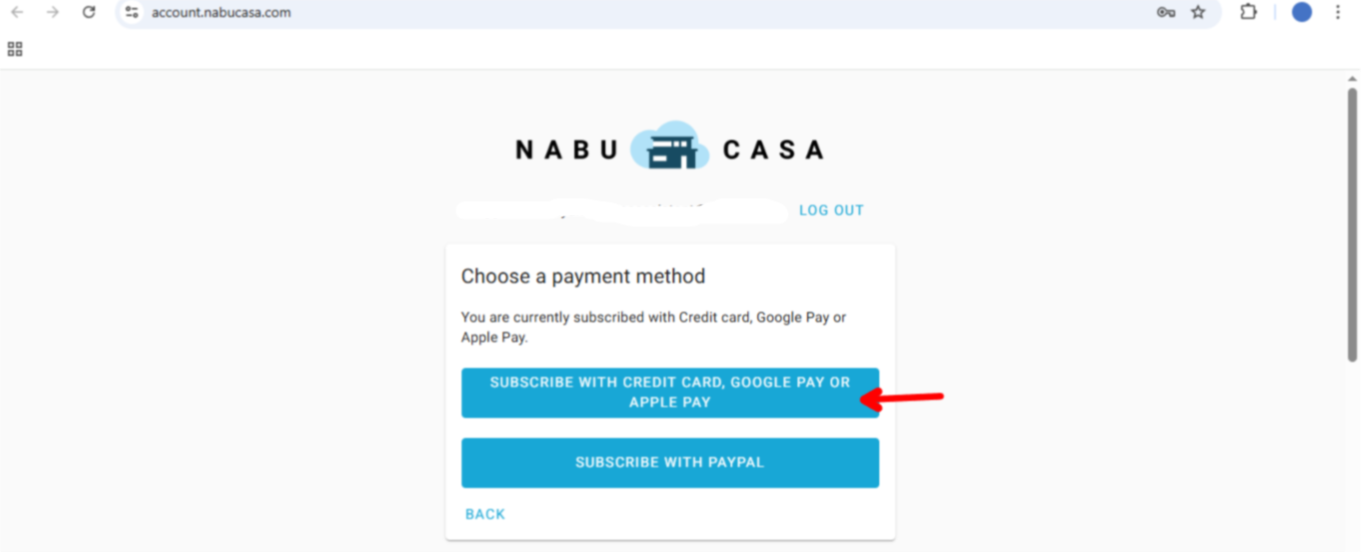
Task: Bookmark this page with the star icon
Action: click(1198, 12)
